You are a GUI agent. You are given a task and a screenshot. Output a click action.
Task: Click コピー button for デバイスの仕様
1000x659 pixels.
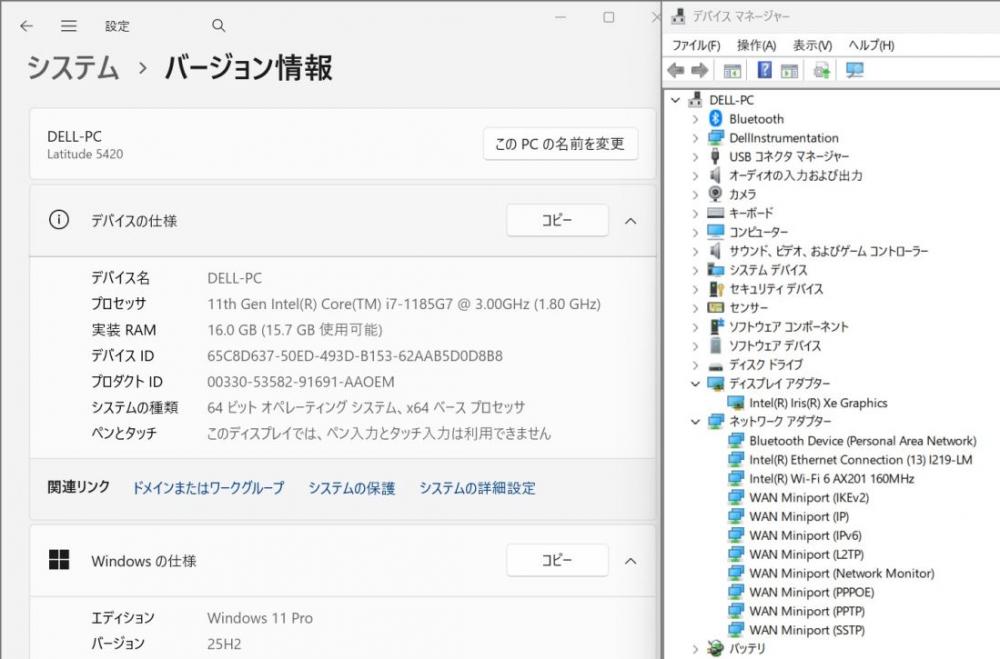pyautogui.click(x=557, y=221)
